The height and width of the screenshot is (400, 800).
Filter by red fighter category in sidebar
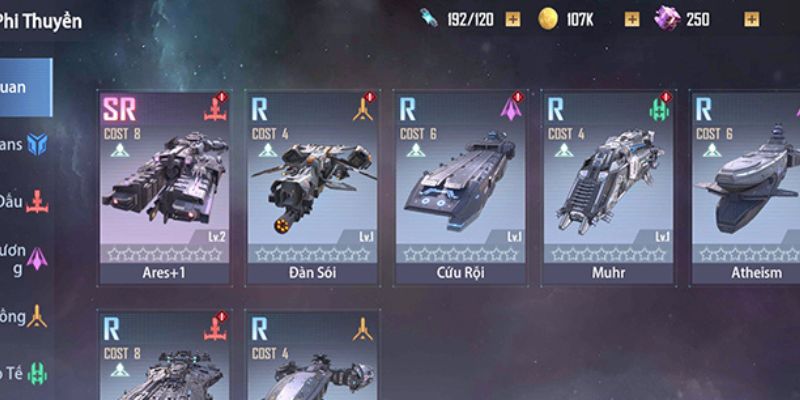26,202
